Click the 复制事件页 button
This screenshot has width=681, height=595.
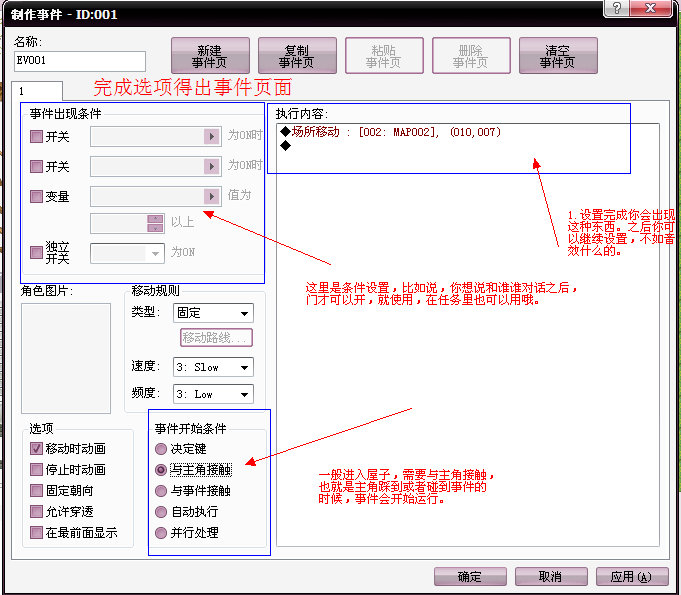point(297,56)
